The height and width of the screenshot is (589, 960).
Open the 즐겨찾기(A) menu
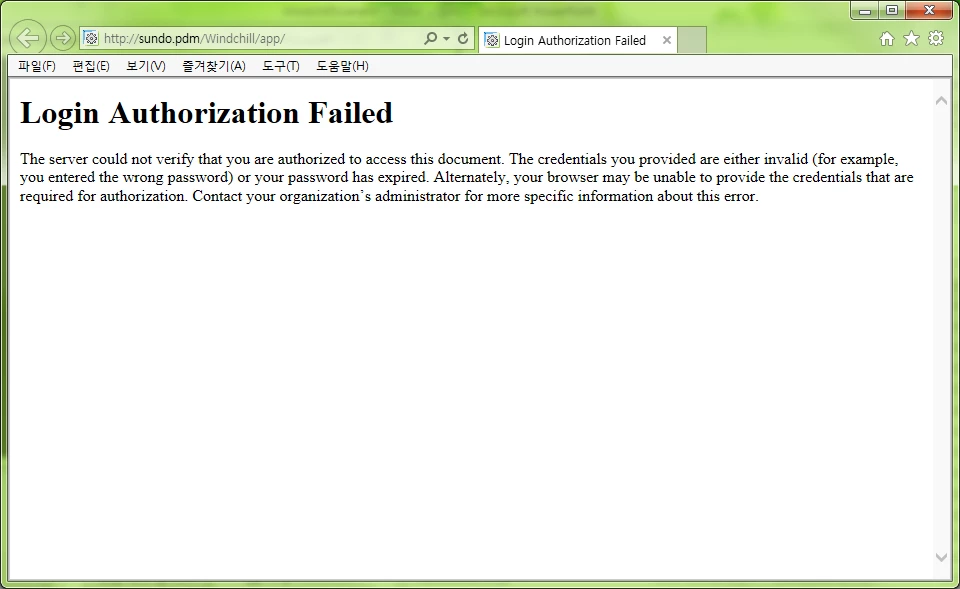[x=214, y=66]
